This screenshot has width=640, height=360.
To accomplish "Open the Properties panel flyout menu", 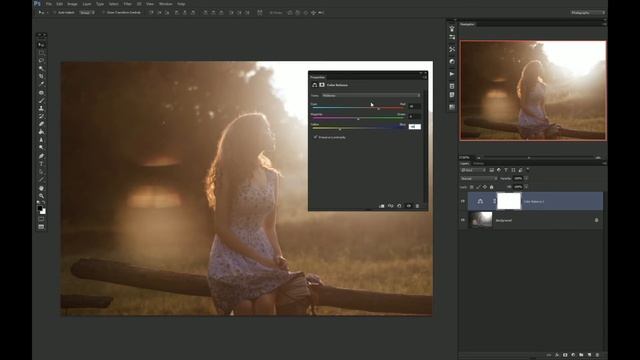I will pyautogui.click(x=425, y=77).
